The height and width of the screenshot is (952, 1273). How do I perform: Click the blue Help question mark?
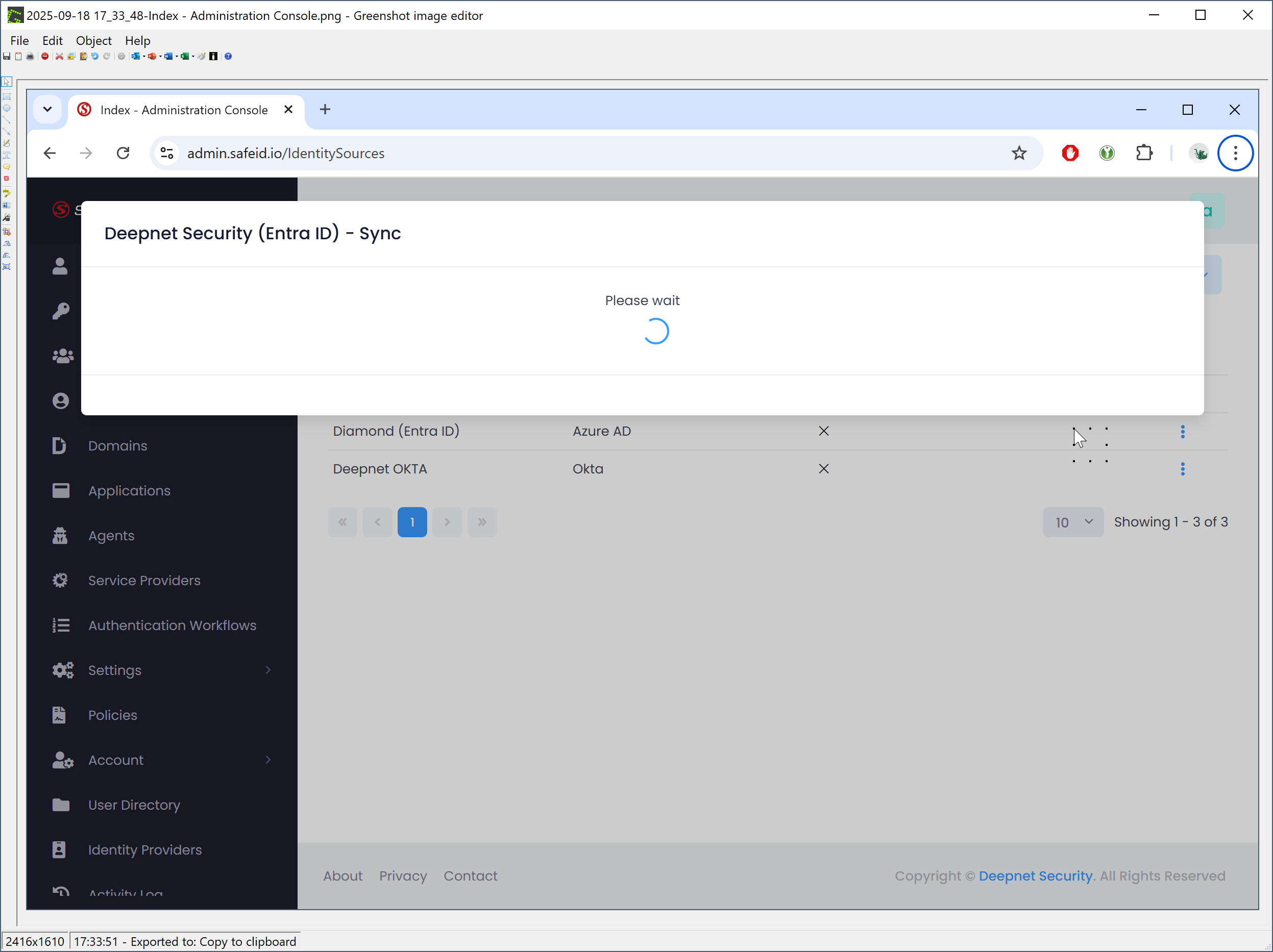(x=228, y=56)
